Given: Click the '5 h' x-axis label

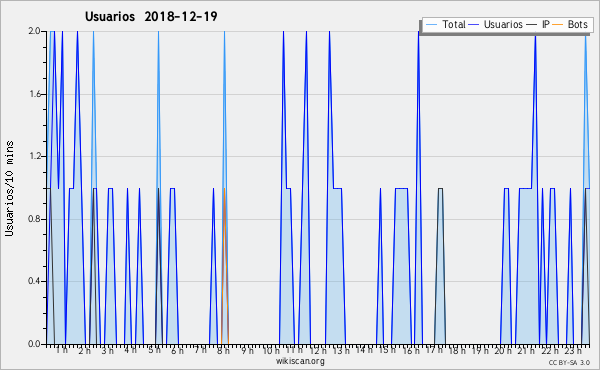Looking at the screenshot, I should pos(154,350).
